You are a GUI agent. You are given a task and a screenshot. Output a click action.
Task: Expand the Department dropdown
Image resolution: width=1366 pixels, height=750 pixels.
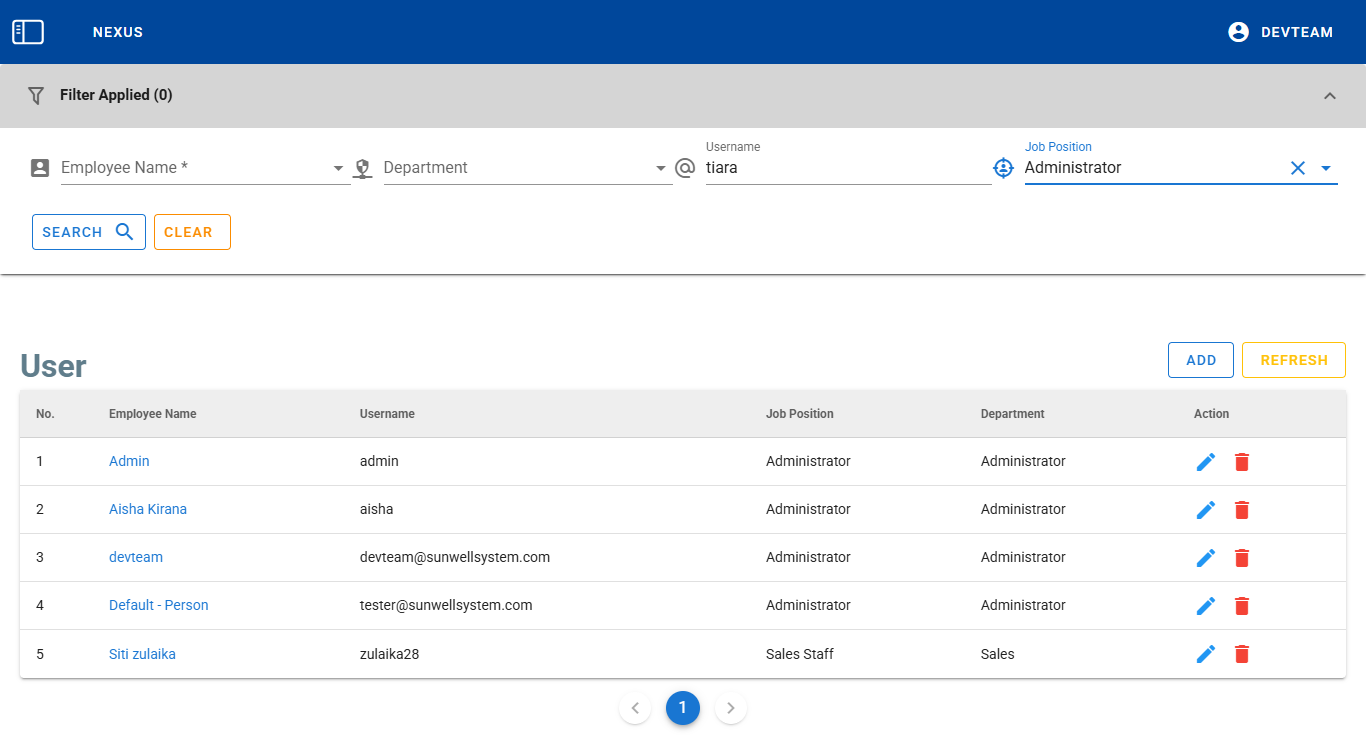pos(661,168)
